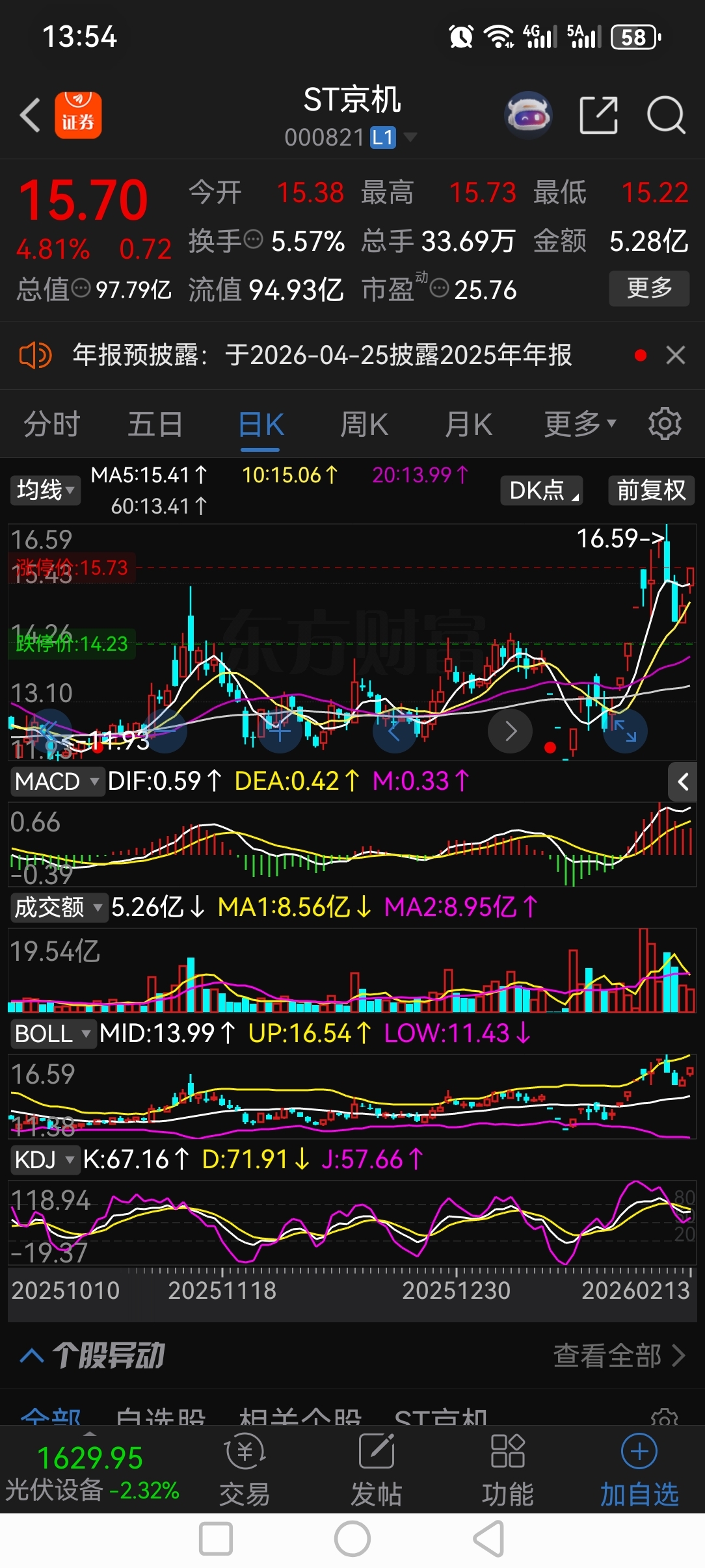Open the 前复权 adjustment selector

(652, 490)
